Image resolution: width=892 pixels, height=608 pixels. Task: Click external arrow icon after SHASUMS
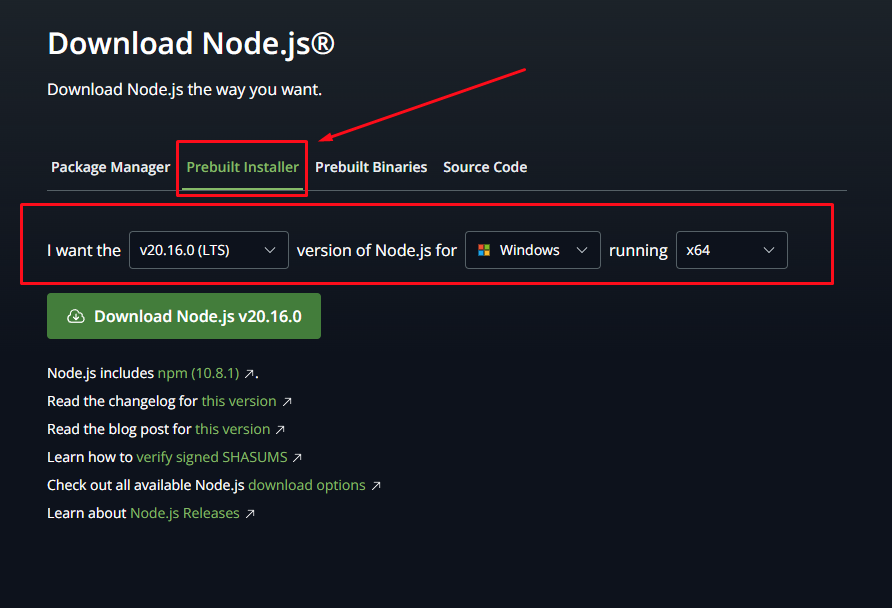(x=297, y=457)
